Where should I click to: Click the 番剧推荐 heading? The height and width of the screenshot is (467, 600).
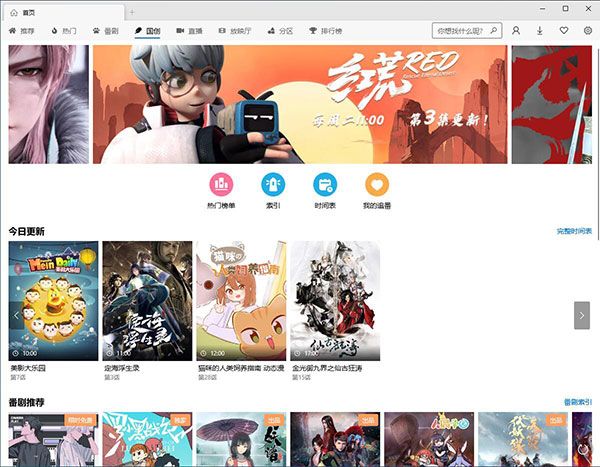(x=26, y=402)
